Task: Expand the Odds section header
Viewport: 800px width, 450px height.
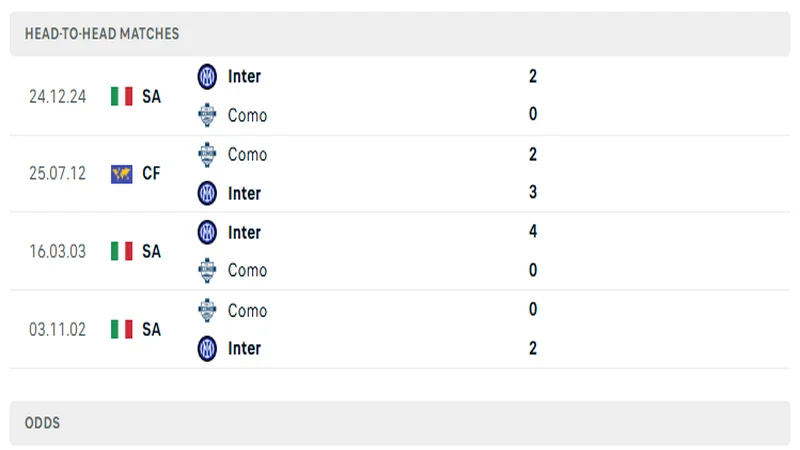Action: (42, 423)
